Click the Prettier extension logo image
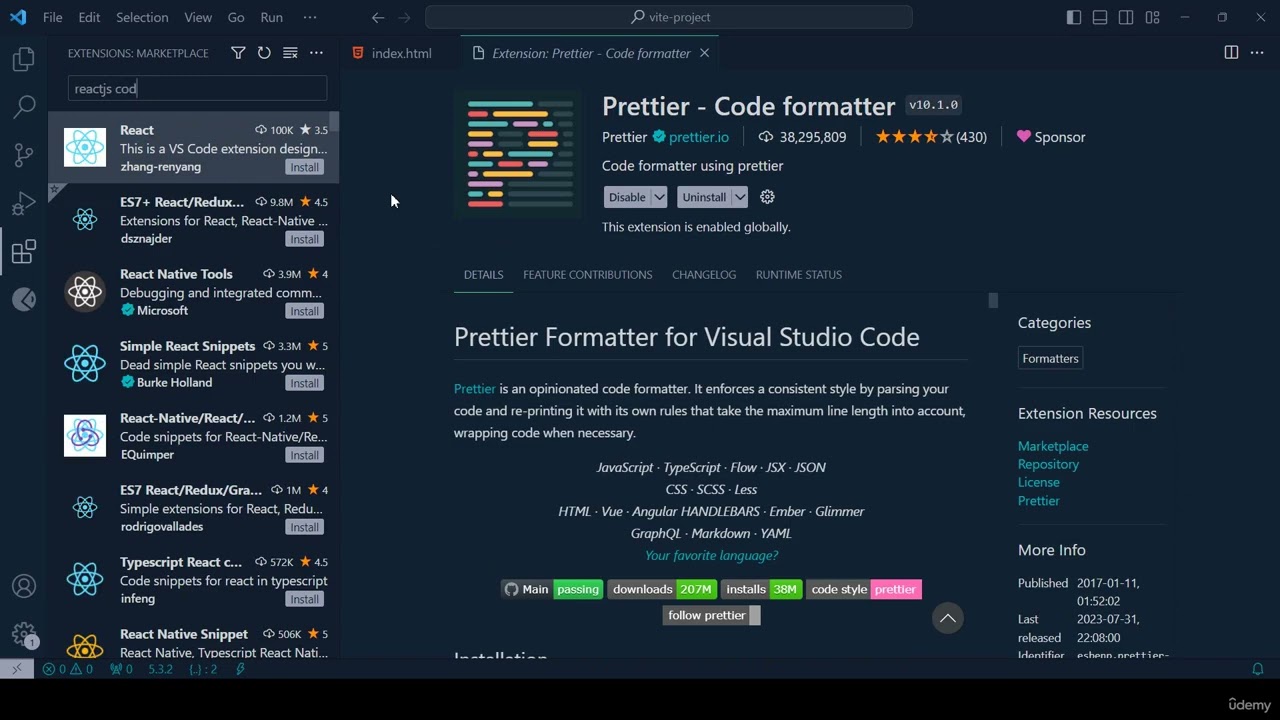 point(517,153)
